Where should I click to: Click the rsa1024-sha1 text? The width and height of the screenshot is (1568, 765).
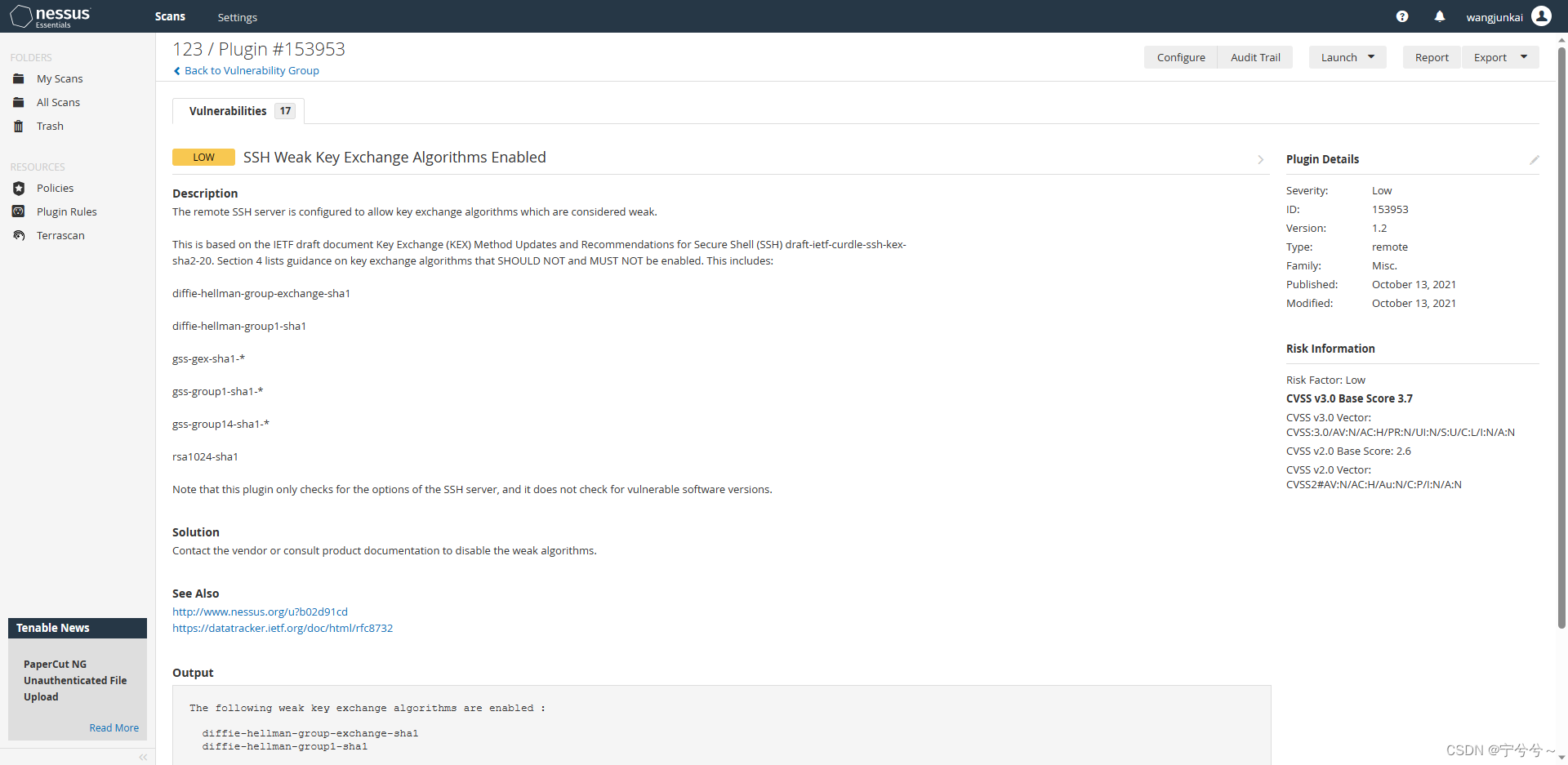pos(205,457)
